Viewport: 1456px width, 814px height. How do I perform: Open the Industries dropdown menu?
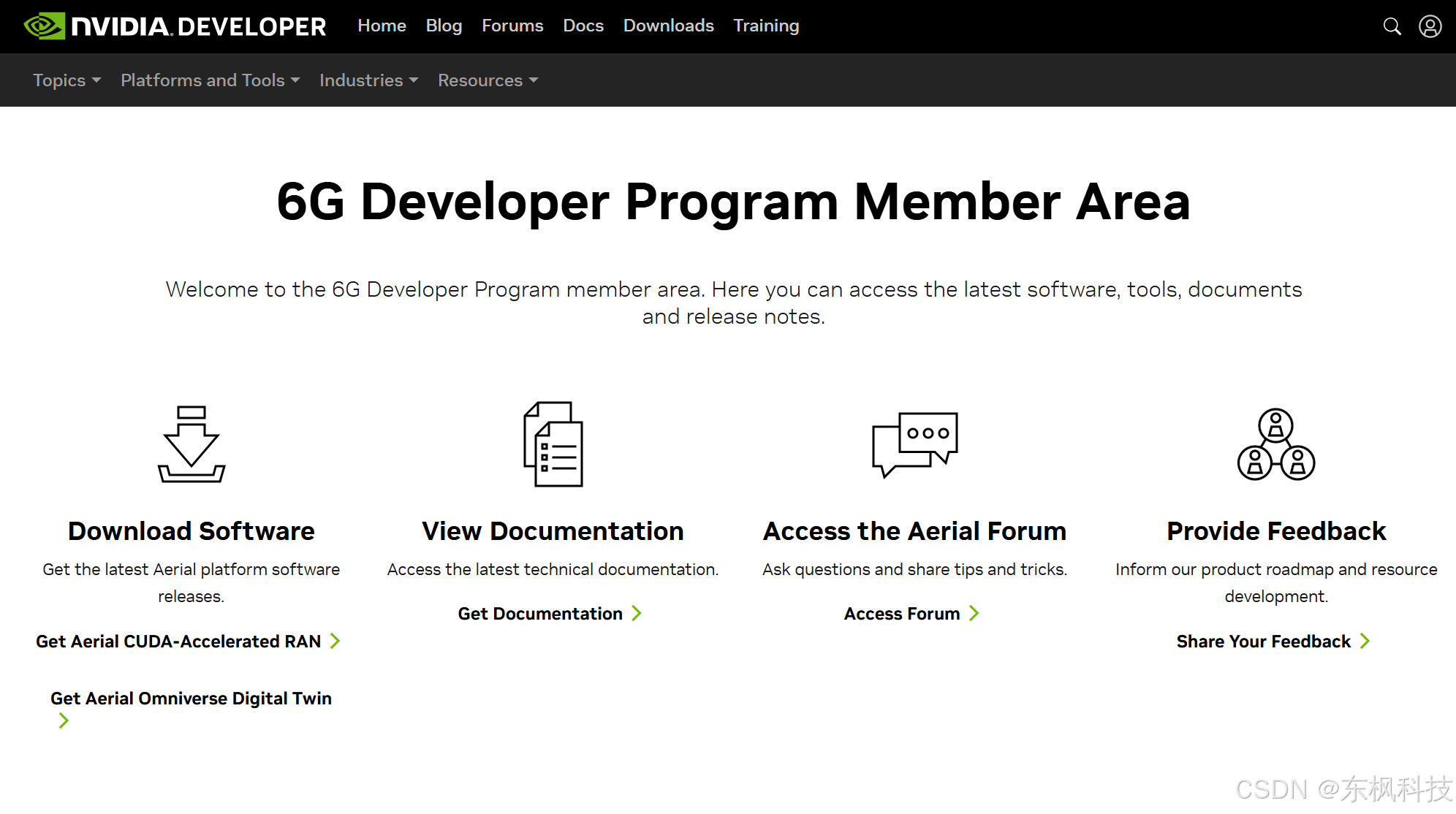click(368, 80)
